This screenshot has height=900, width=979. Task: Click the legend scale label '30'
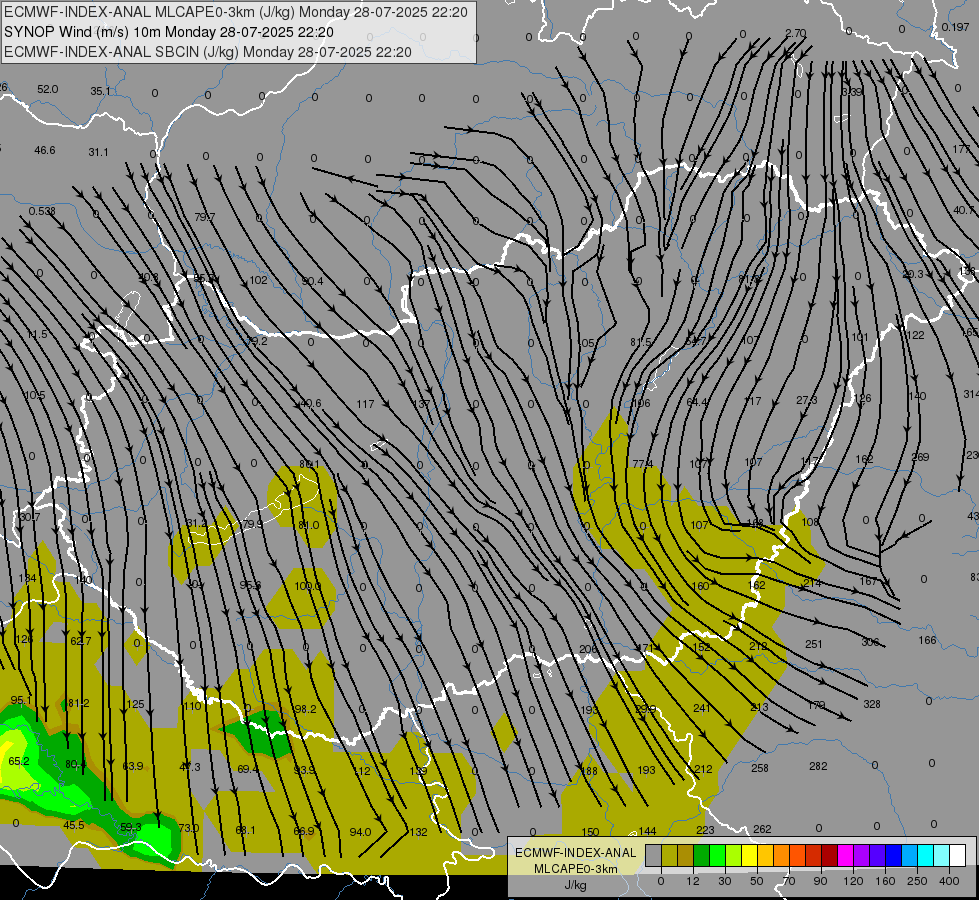[725, 881]
